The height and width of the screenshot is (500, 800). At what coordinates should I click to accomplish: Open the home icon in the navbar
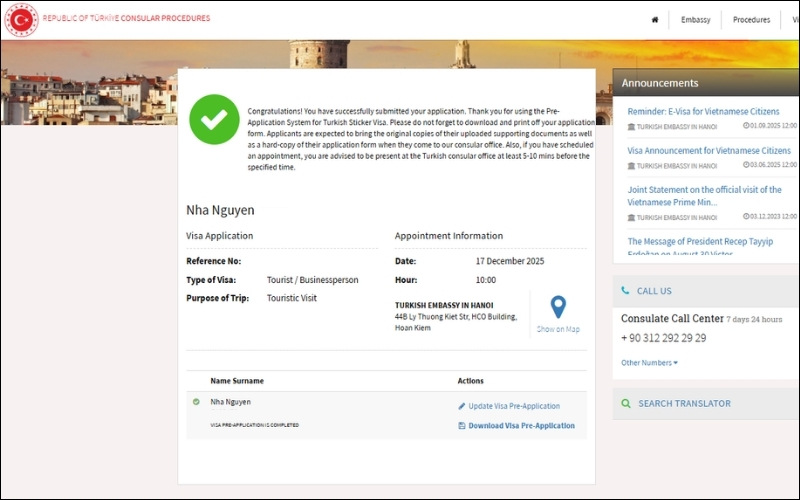655,20
